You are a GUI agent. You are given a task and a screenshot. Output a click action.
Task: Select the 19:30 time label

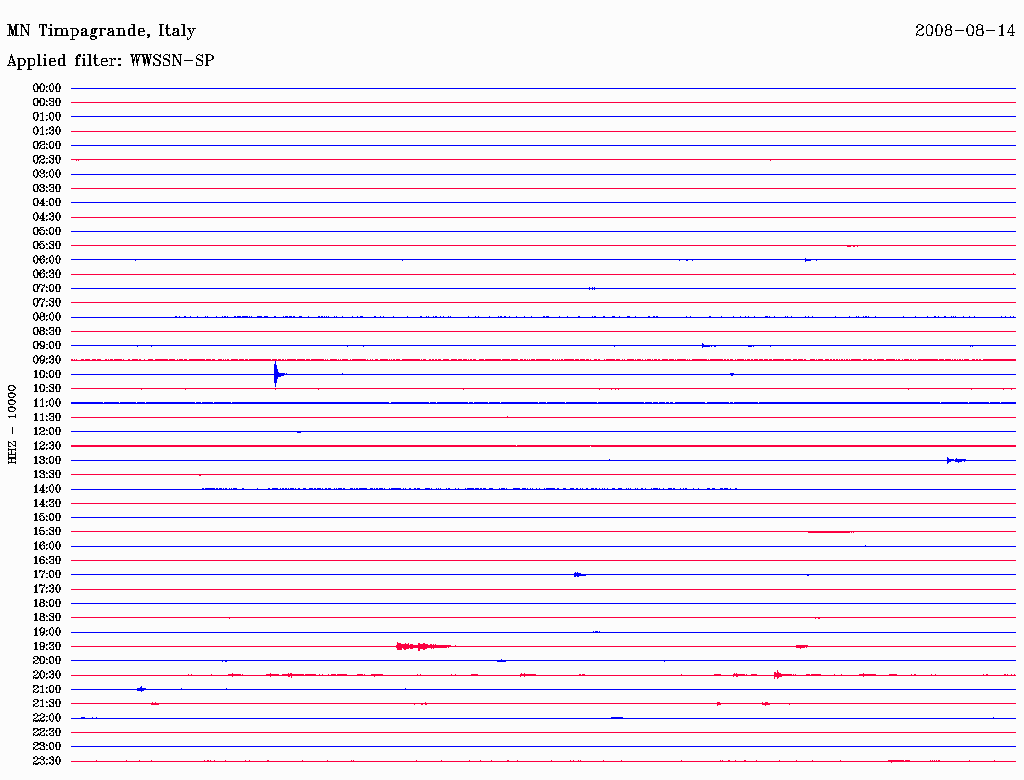coord(47,647)
